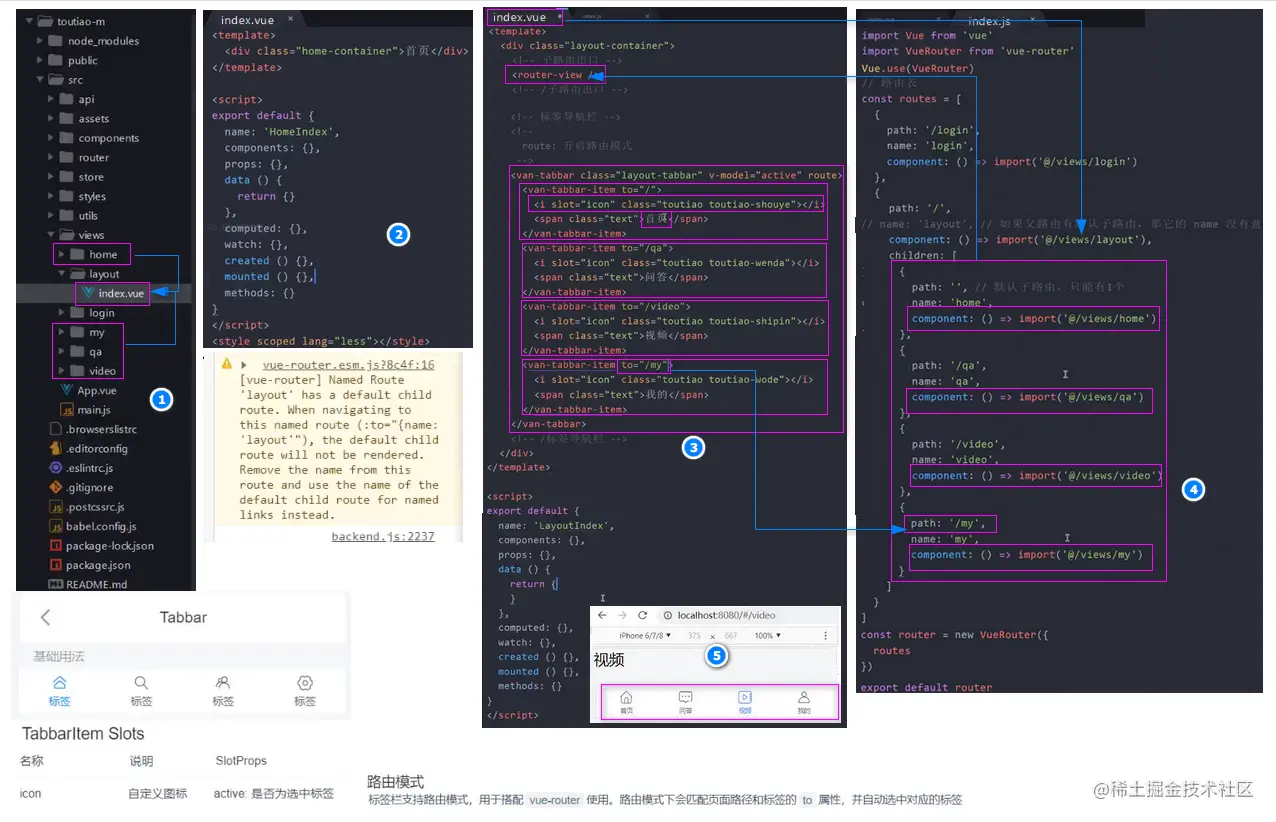
Task: Select the styles folder
Action: point(83,196)
